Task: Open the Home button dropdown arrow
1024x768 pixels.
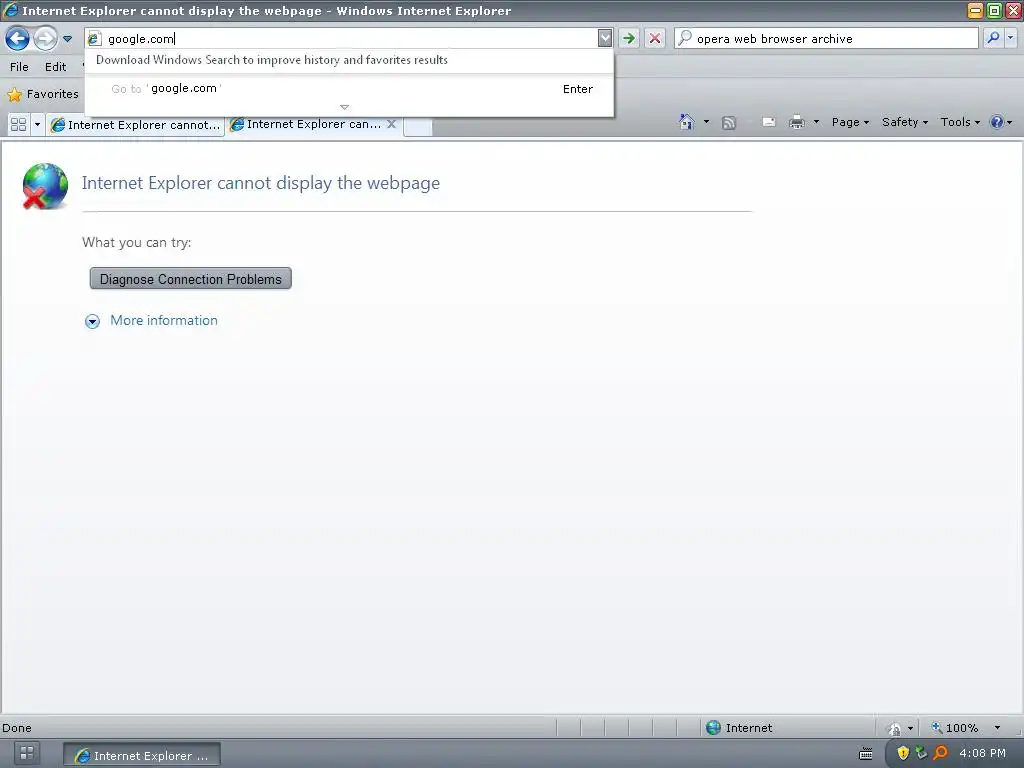Action: click(x=706, y=122)
